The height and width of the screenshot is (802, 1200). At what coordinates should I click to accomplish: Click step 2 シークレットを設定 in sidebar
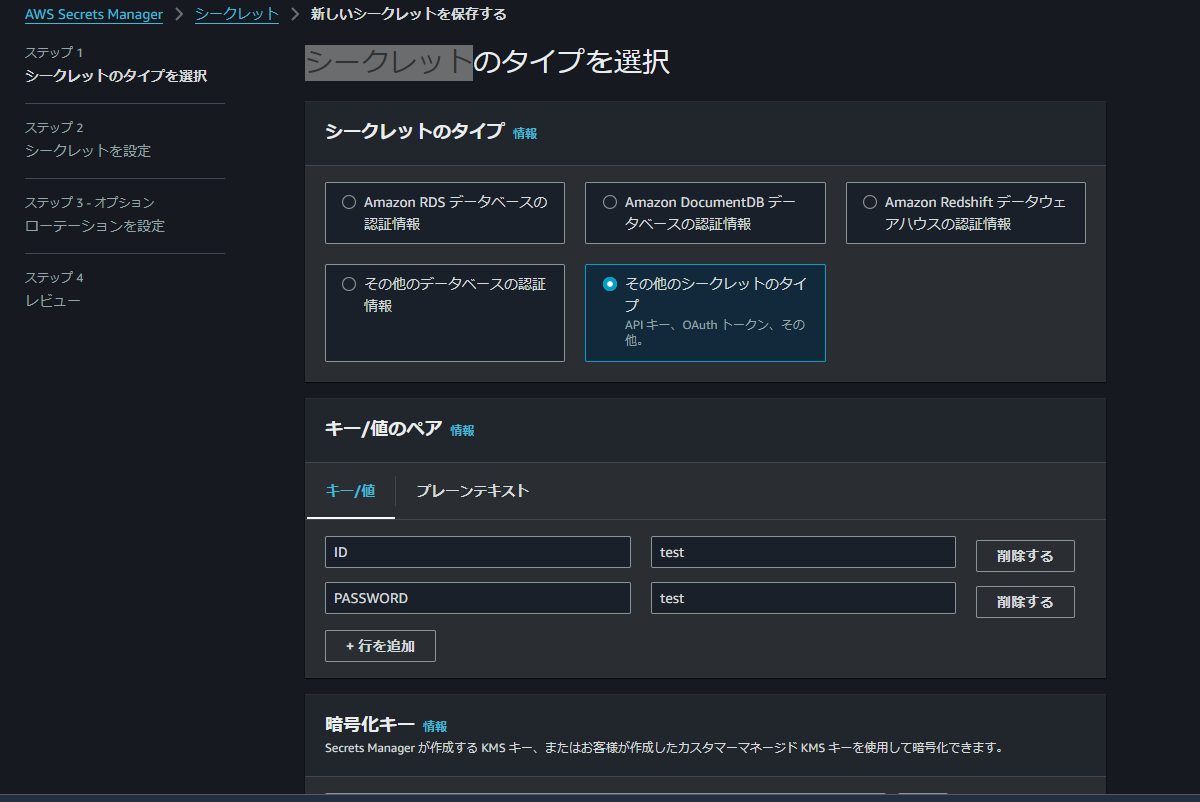(x=88, y=151)
